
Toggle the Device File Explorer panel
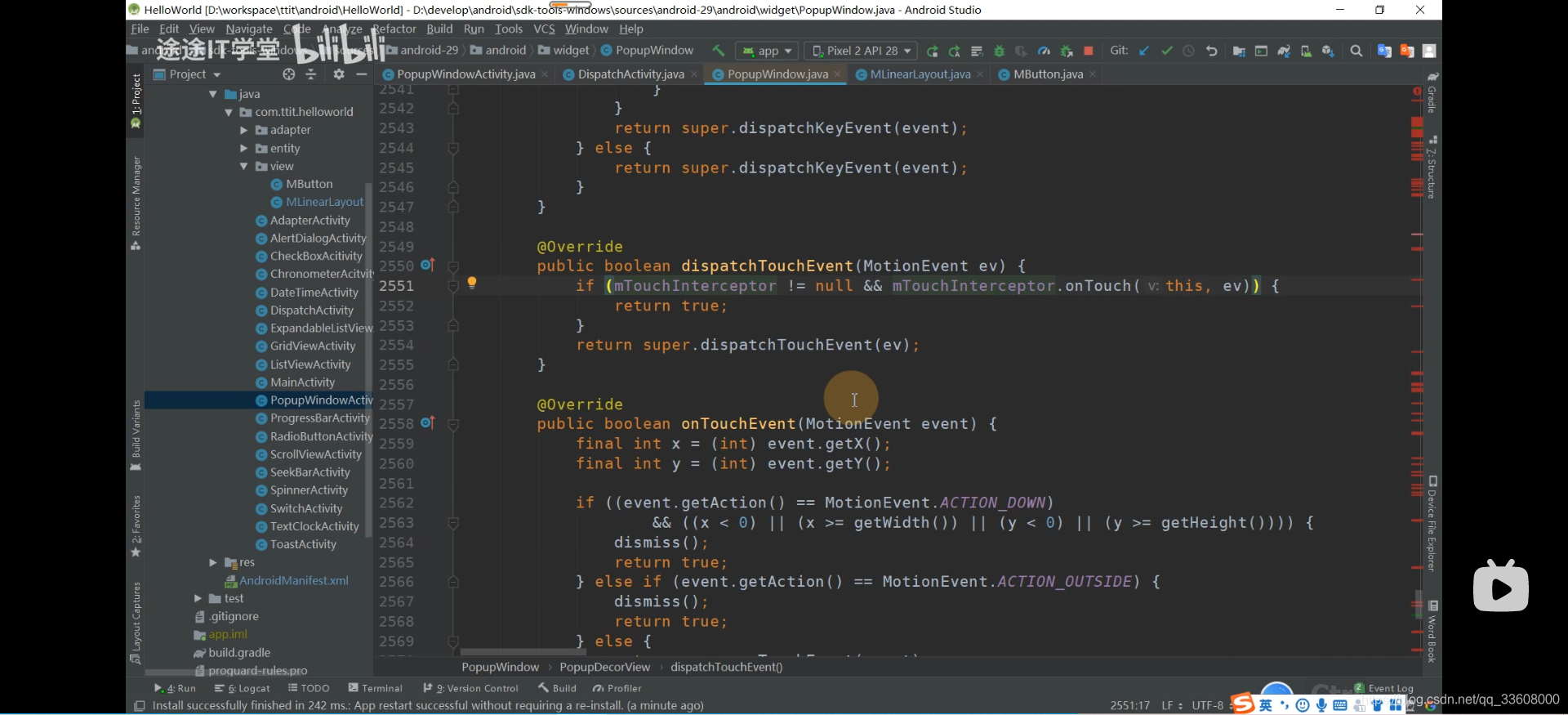[1432, 525]
